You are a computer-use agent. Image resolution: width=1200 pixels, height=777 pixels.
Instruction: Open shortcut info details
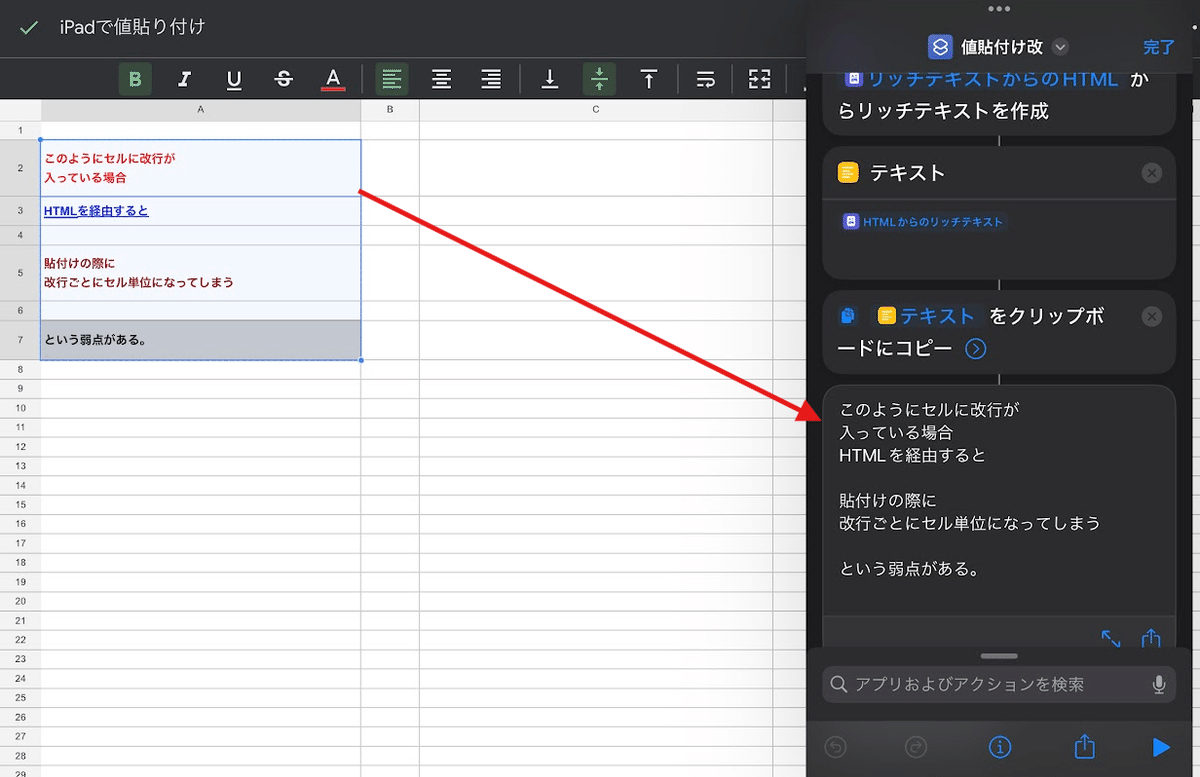click(x=1000, y=747)
